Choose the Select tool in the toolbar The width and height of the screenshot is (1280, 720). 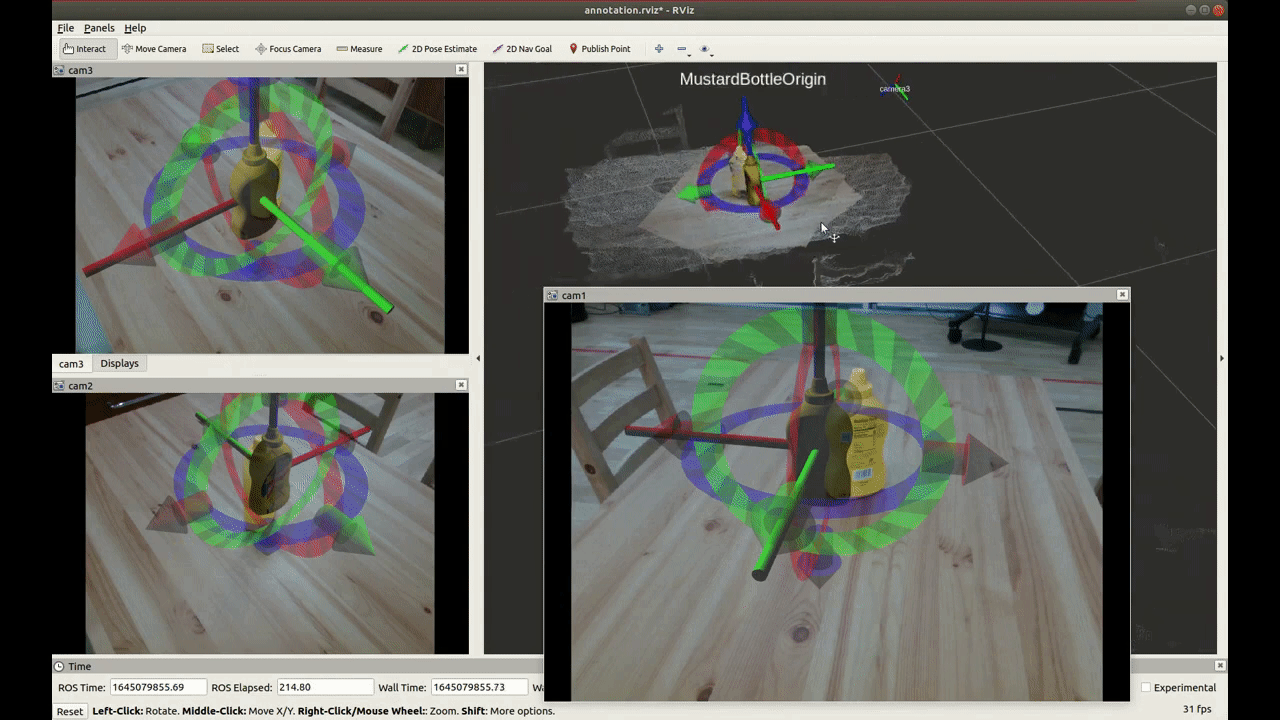tap(220, 48)
